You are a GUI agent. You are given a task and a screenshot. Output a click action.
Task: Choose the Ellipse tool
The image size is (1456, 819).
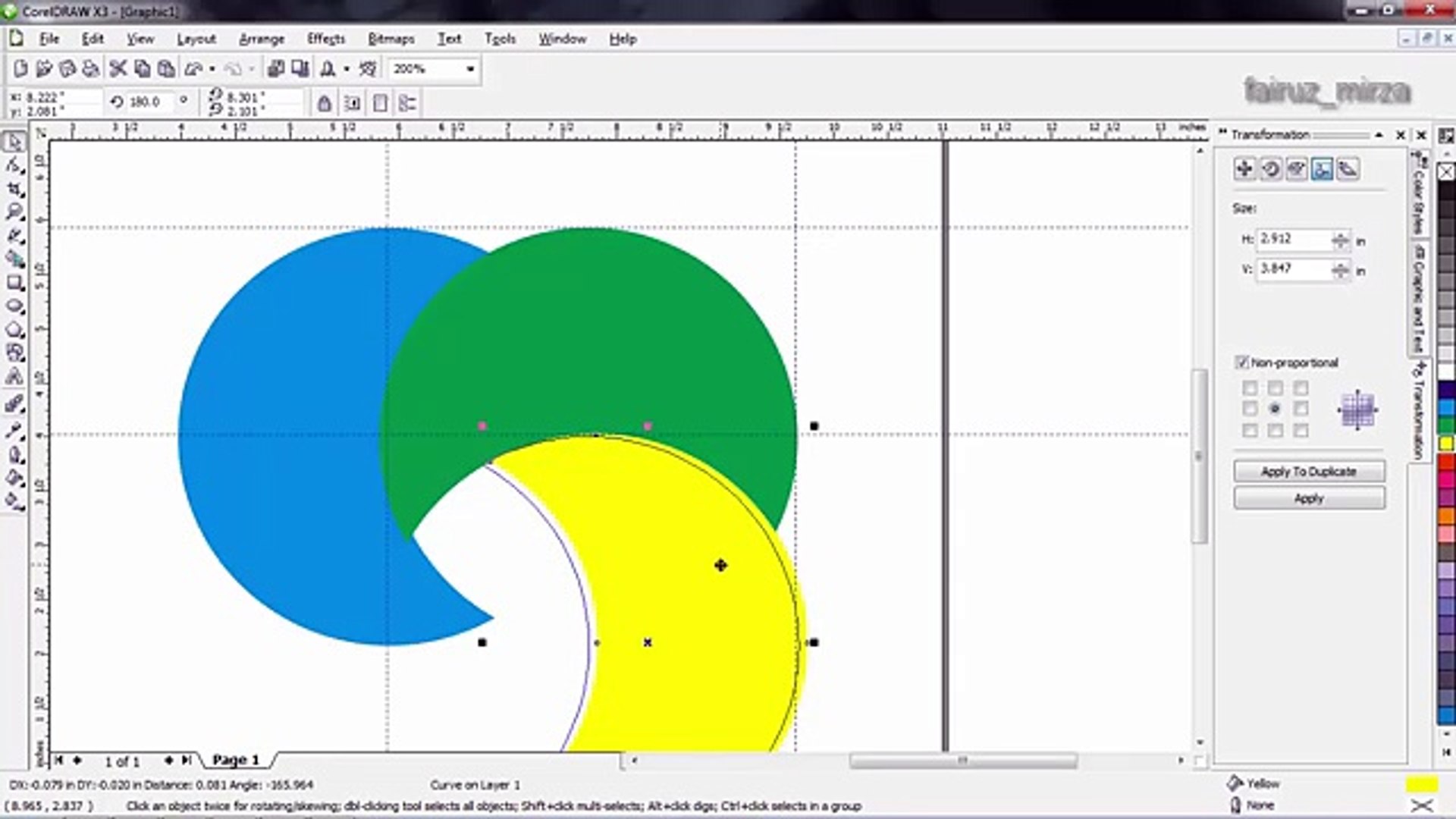point(14,306)
